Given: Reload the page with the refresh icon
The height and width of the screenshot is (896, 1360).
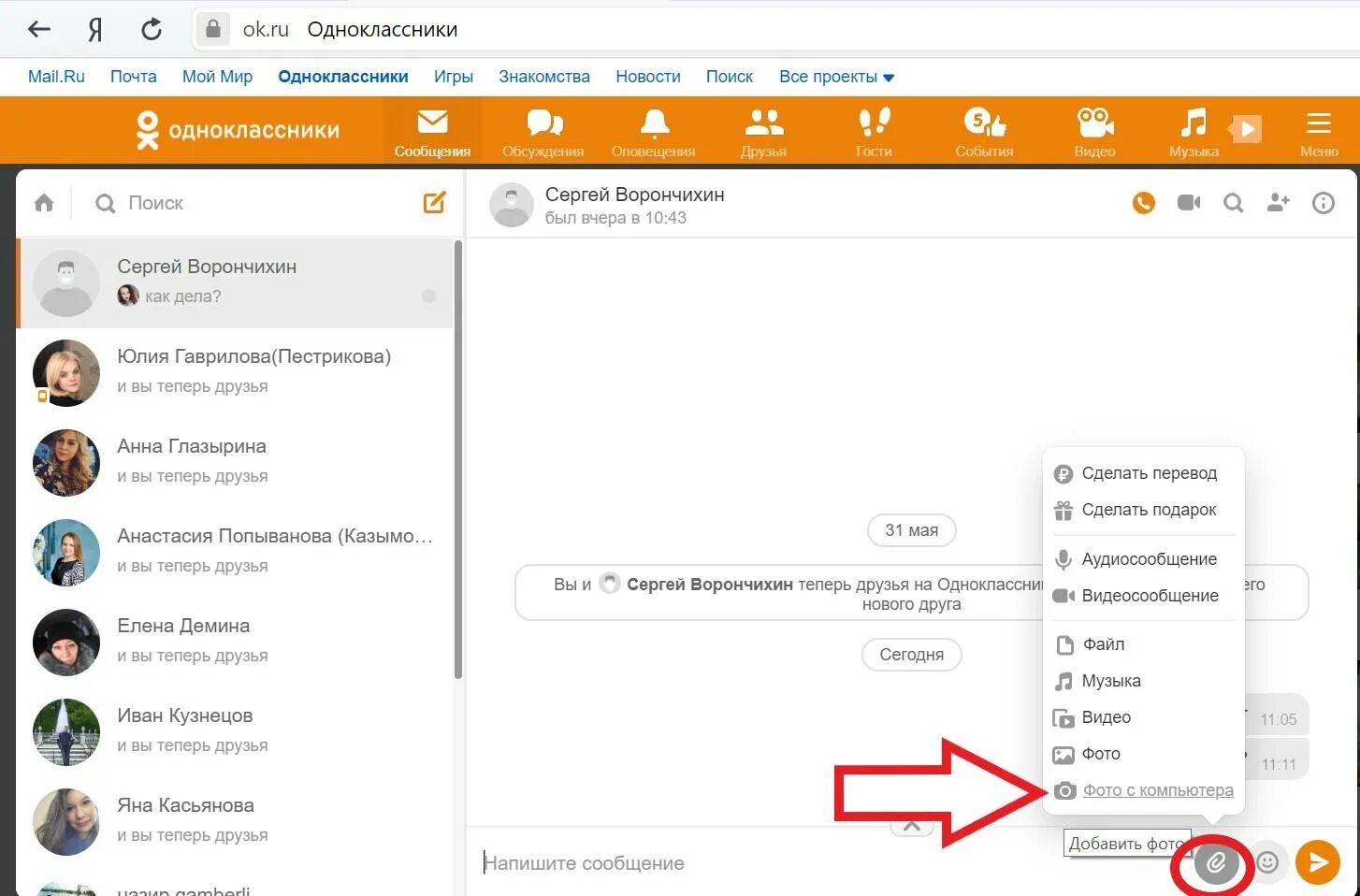Looking at the screenshot, I should pos(152,29).
